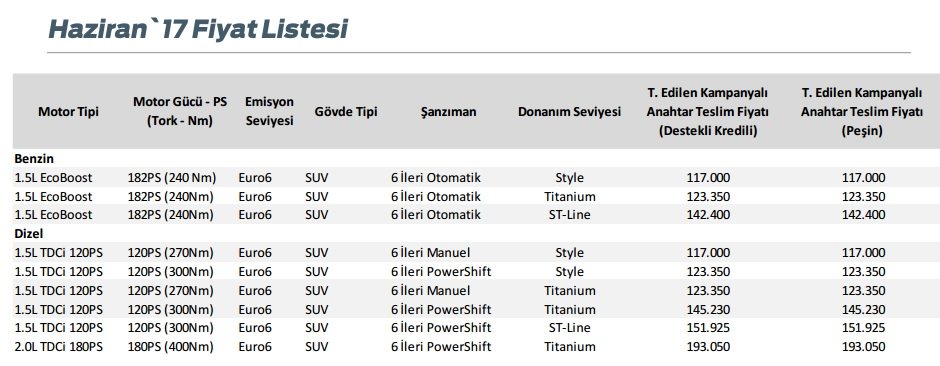The width and height of the screenshot is (940, 366).
Task: Click the Haziran'17 Fiyat Listesi title
Action: pos(198,29)
